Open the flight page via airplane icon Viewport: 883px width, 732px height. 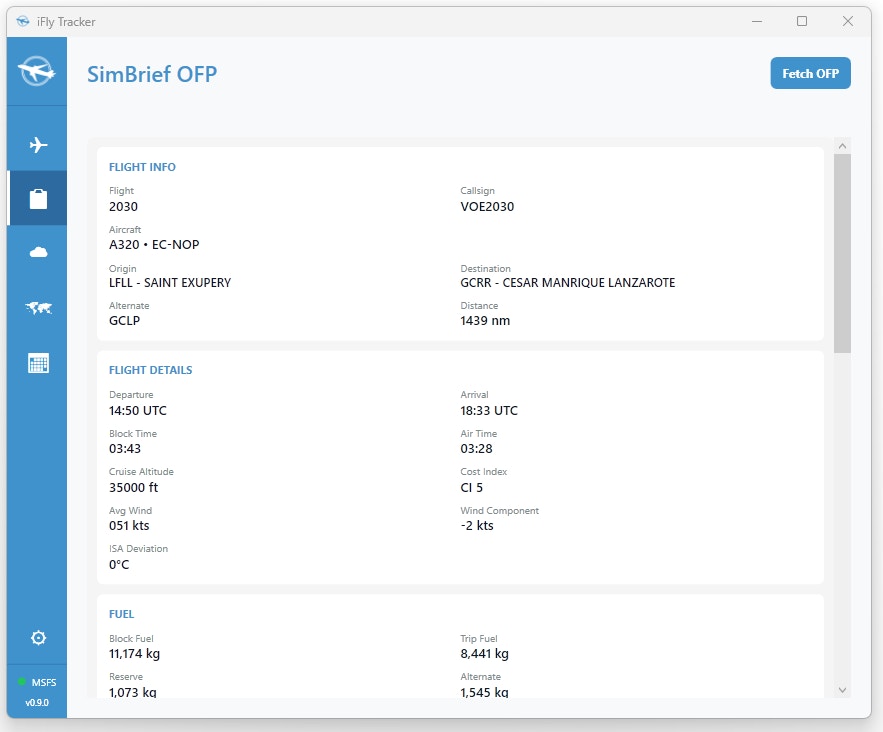pyautogui.click(x=38, y=146)
